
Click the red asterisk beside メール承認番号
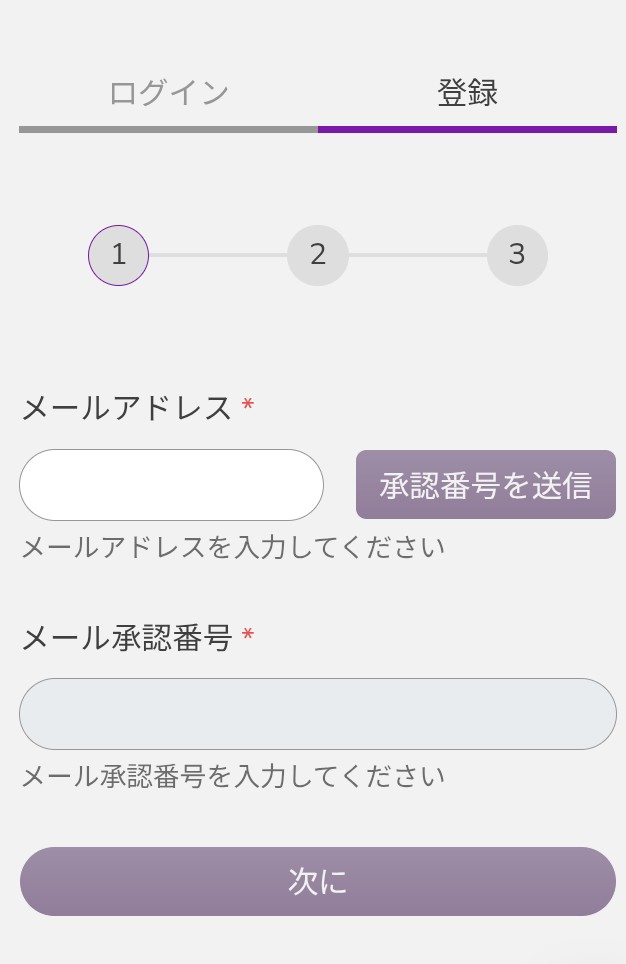pos(248,635)
